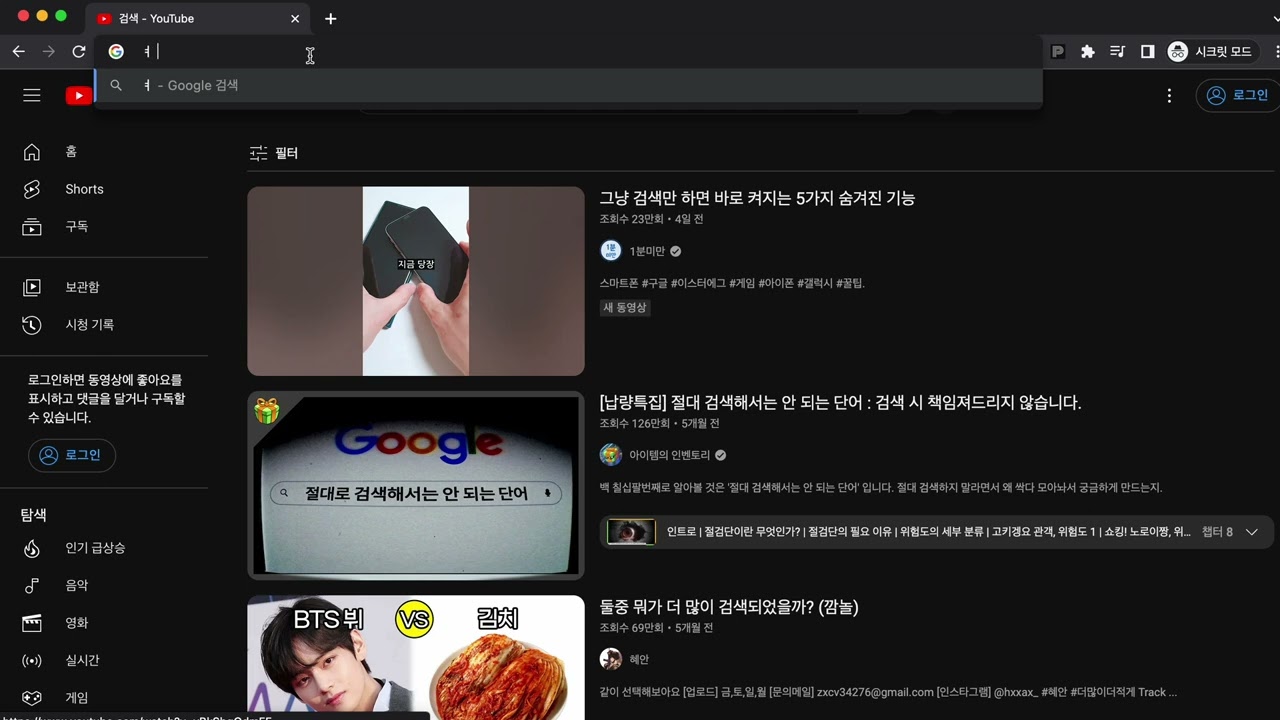Open the BTS뷔 VS 김치 thumbnail
The height and width of the screenshot is (720, 1280).
point(416,657)
